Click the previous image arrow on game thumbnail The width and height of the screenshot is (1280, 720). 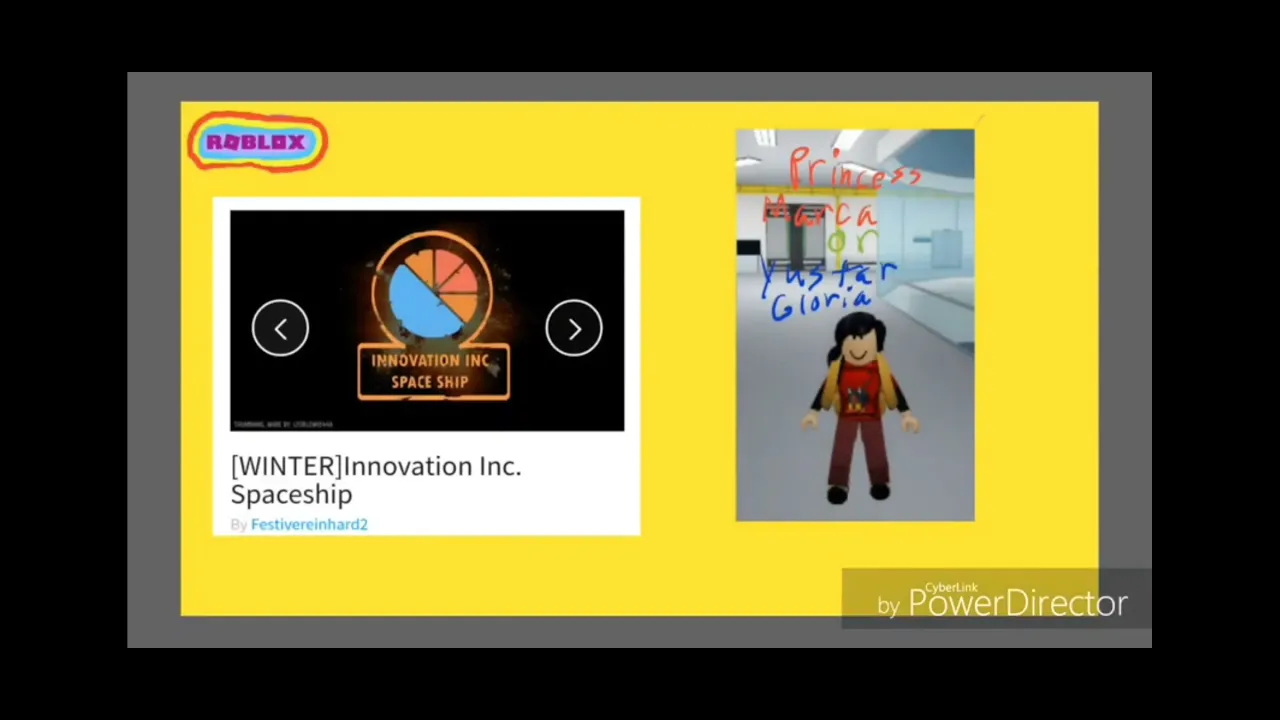coord(280,328)
